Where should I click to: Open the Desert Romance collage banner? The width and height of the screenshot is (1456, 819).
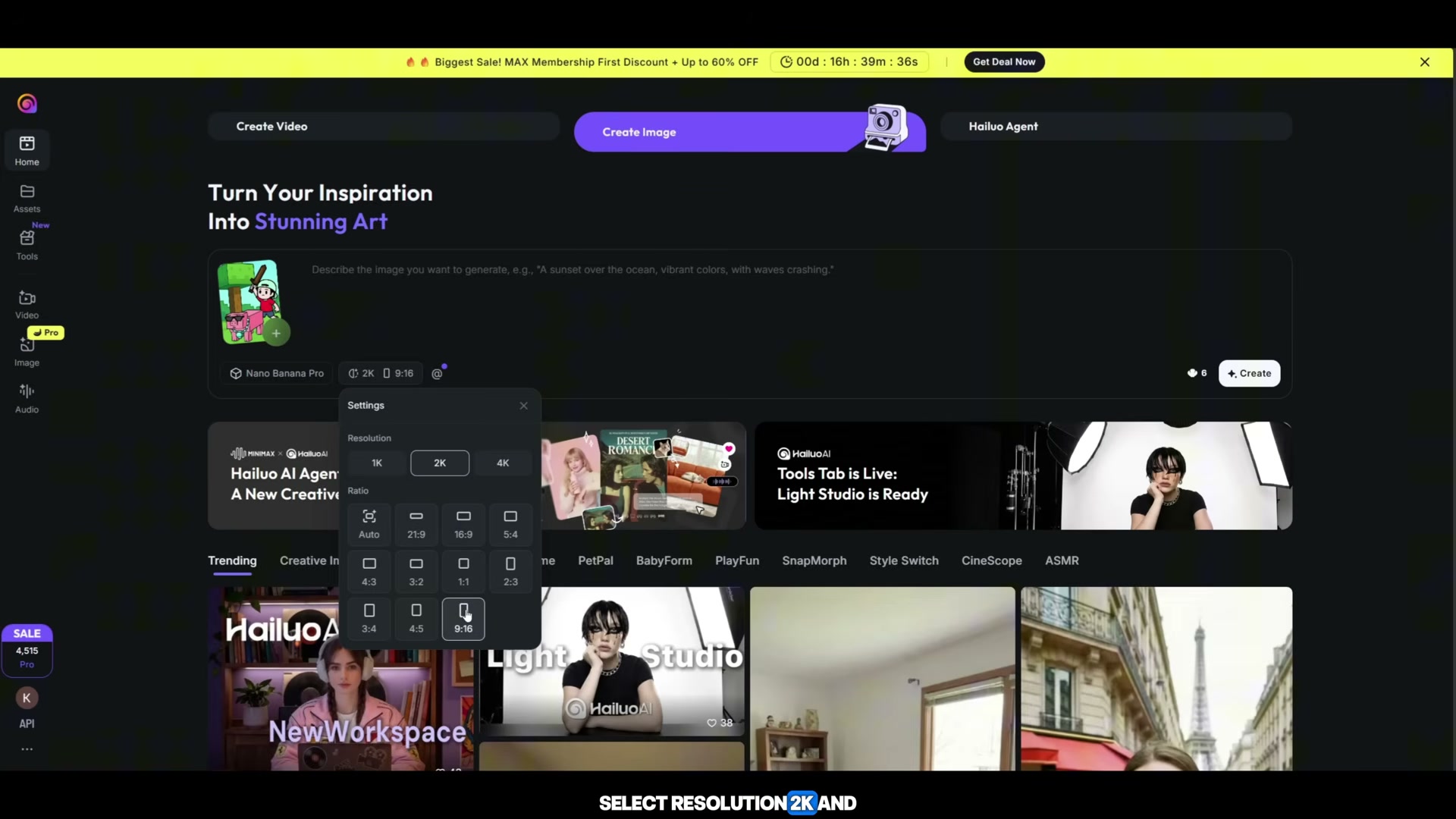point(644,475)
